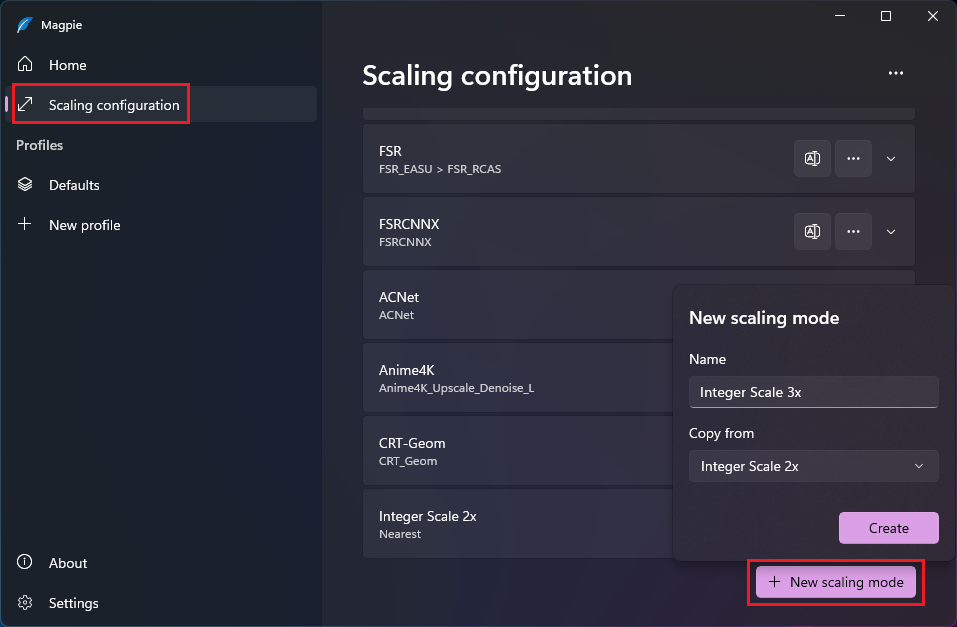This screenshot has height=627, width=957.
Task: Expand the FSR scaling mode
Action: click(891, 158)
